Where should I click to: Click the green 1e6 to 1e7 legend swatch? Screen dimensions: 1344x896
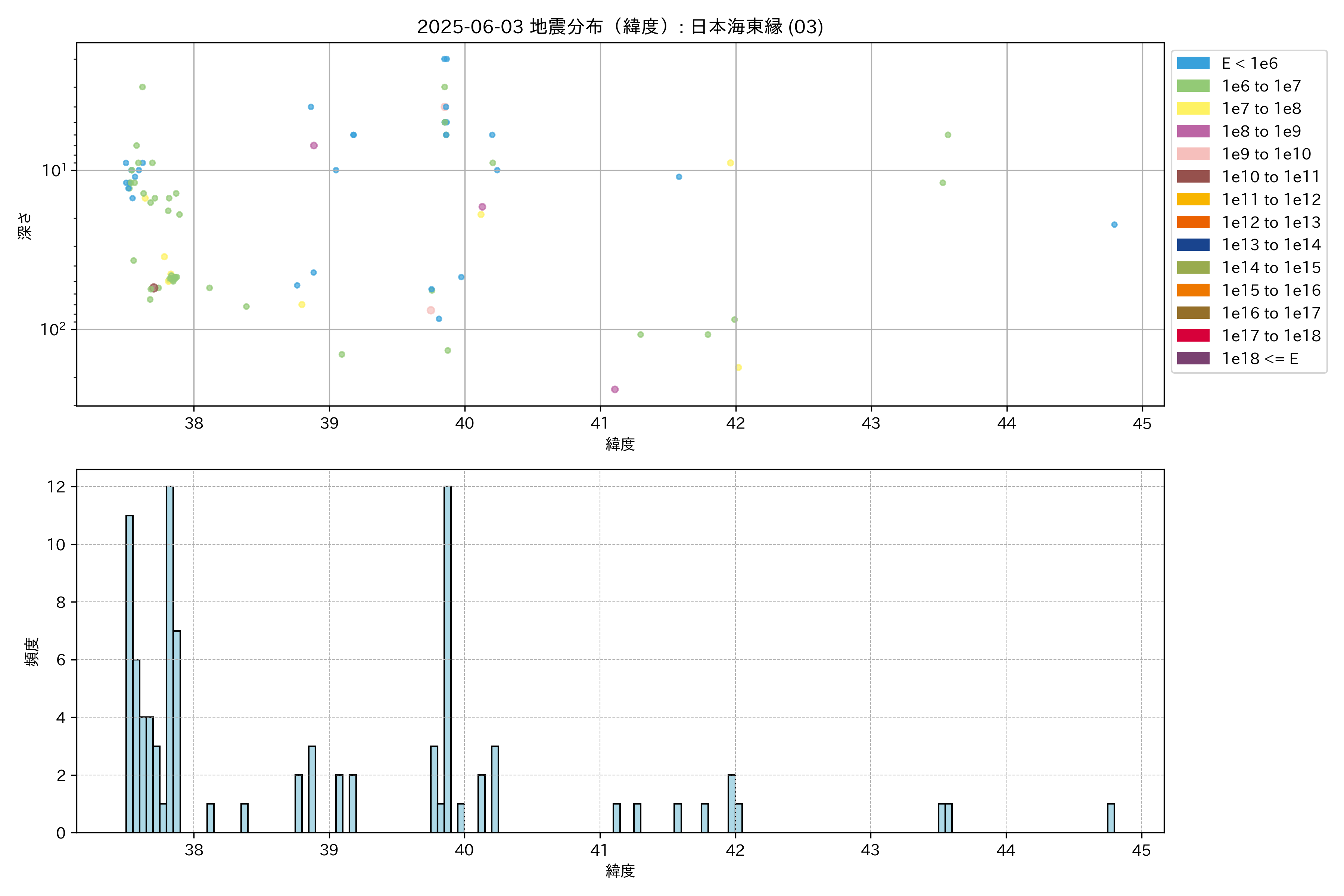tap(1192, 86)
